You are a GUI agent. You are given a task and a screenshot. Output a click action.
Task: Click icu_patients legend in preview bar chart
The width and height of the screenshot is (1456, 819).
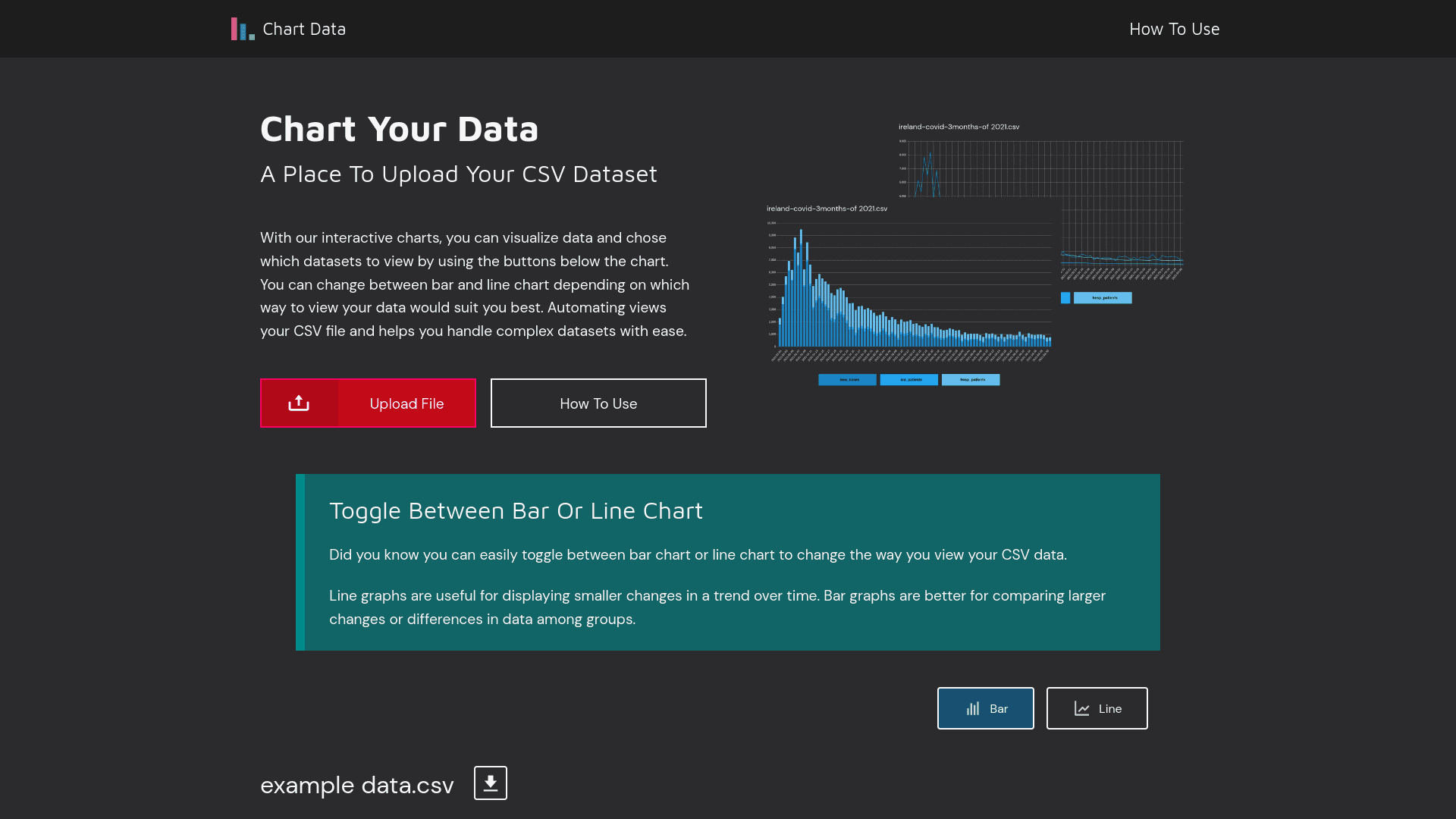click(908, 380)
